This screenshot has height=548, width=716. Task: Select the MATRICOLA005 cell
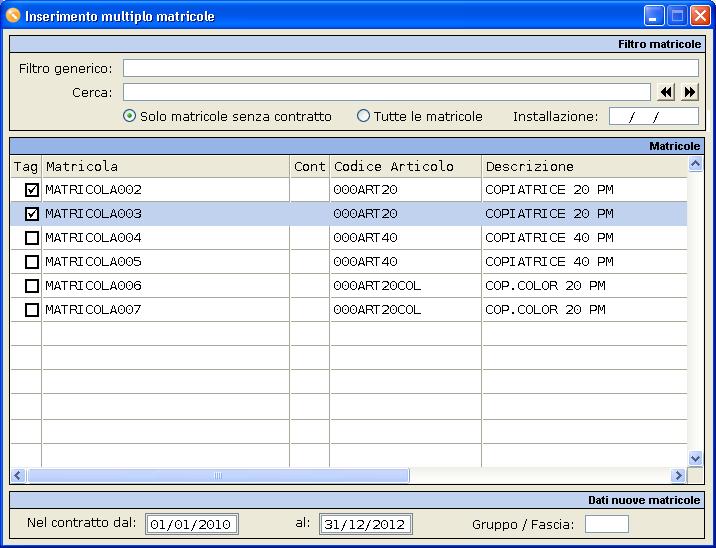point(166,262)
